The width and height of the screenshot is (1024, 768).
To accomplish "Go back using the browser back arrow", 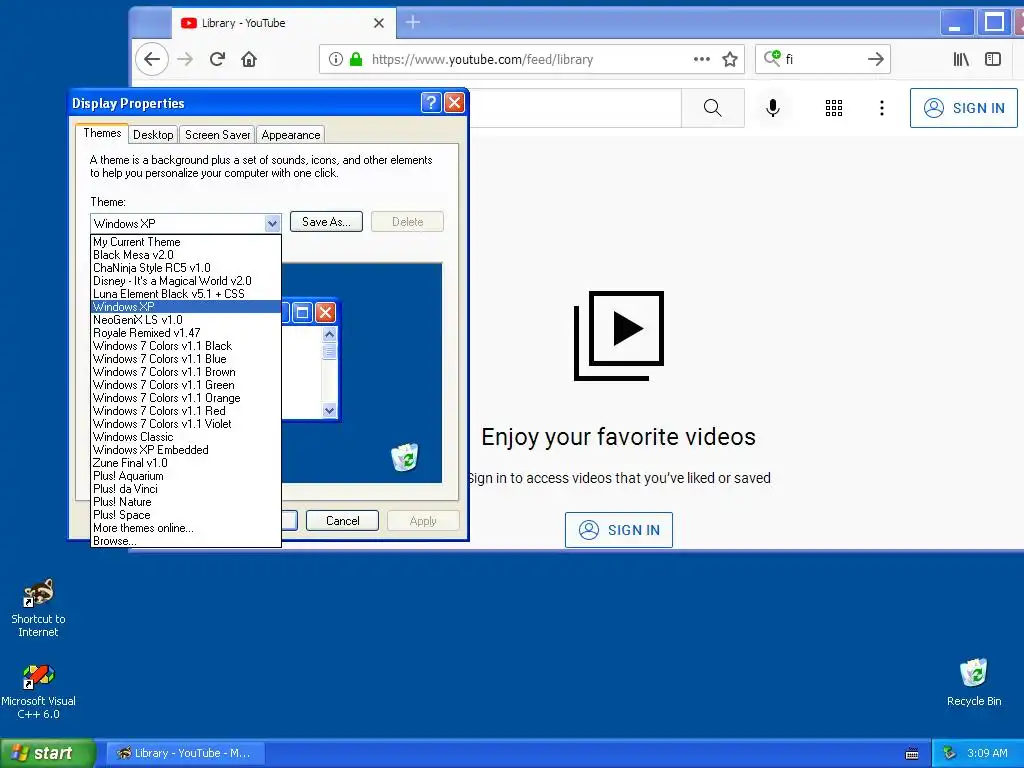I will [152, 59].
